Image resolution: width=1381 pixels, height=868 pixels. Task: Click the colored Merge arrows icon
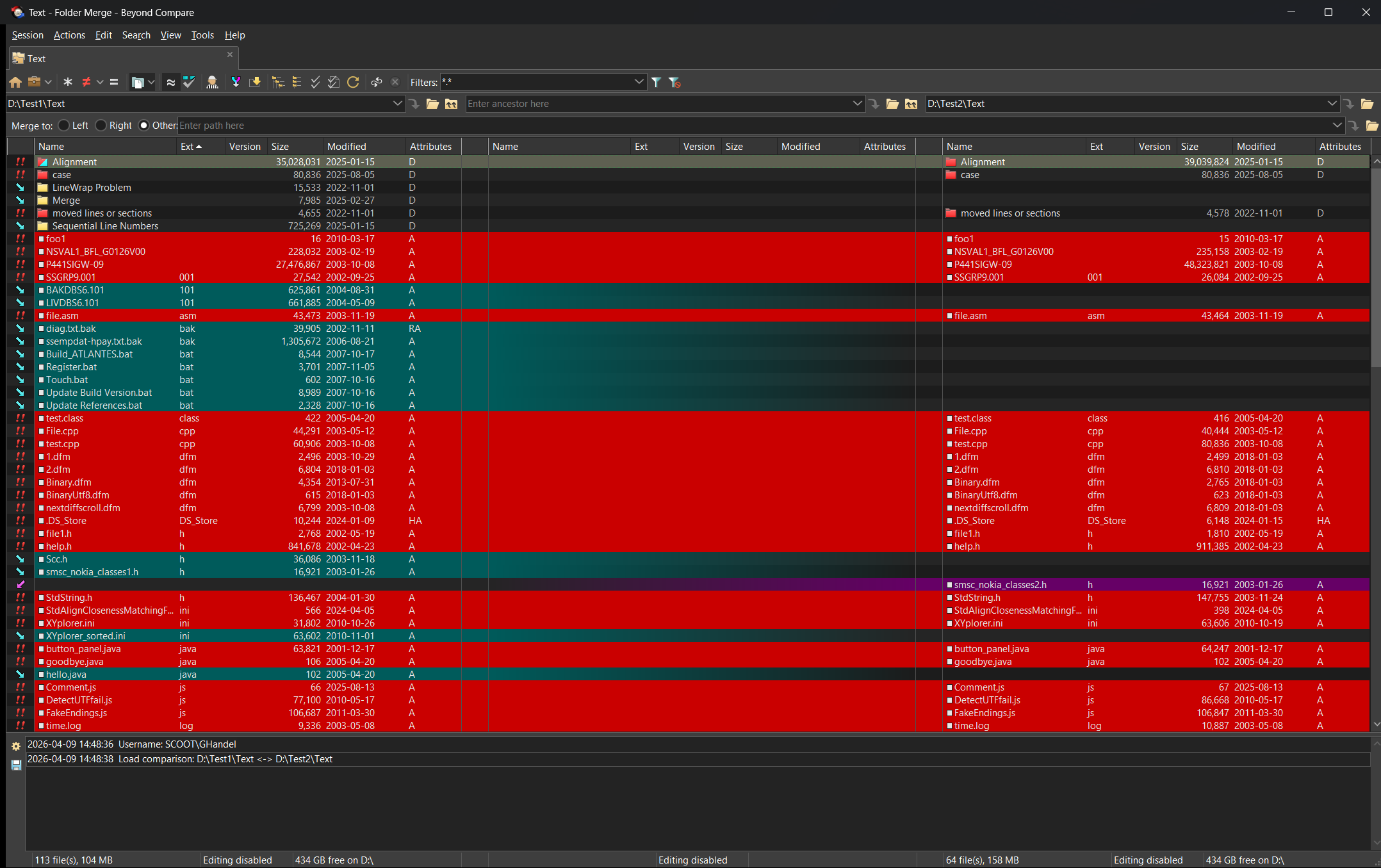236,82
